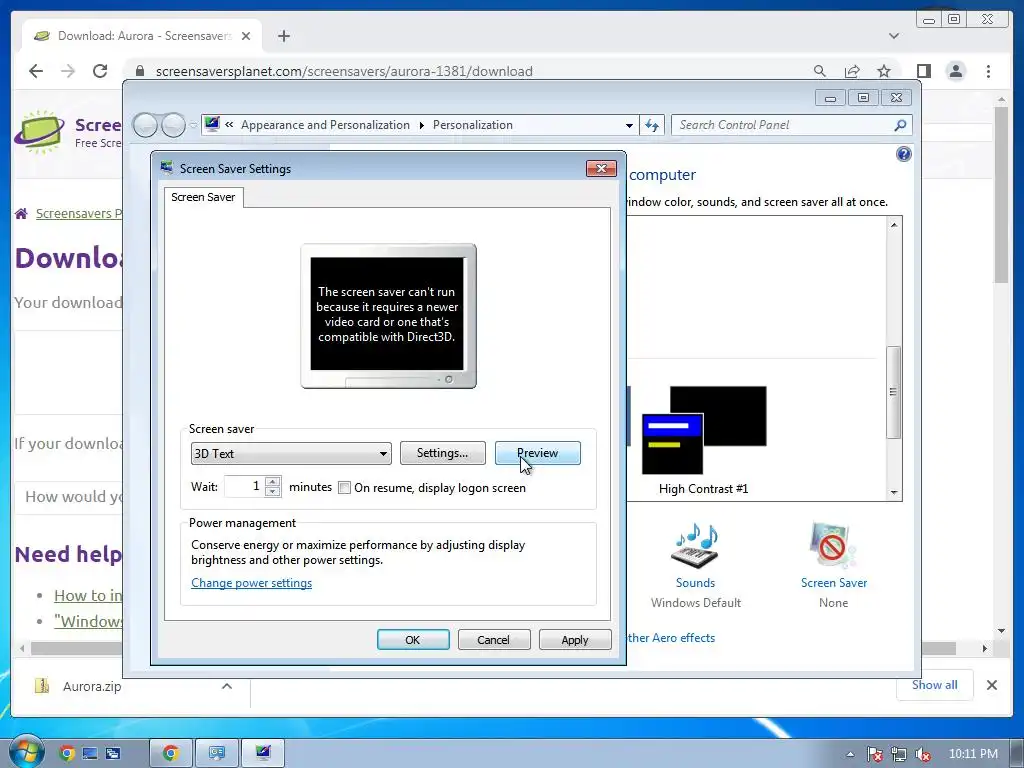Viewport: 1024px width, 768px height.
Task: Refresh the Control Panel address bar
Action: (x=652, y=125)
